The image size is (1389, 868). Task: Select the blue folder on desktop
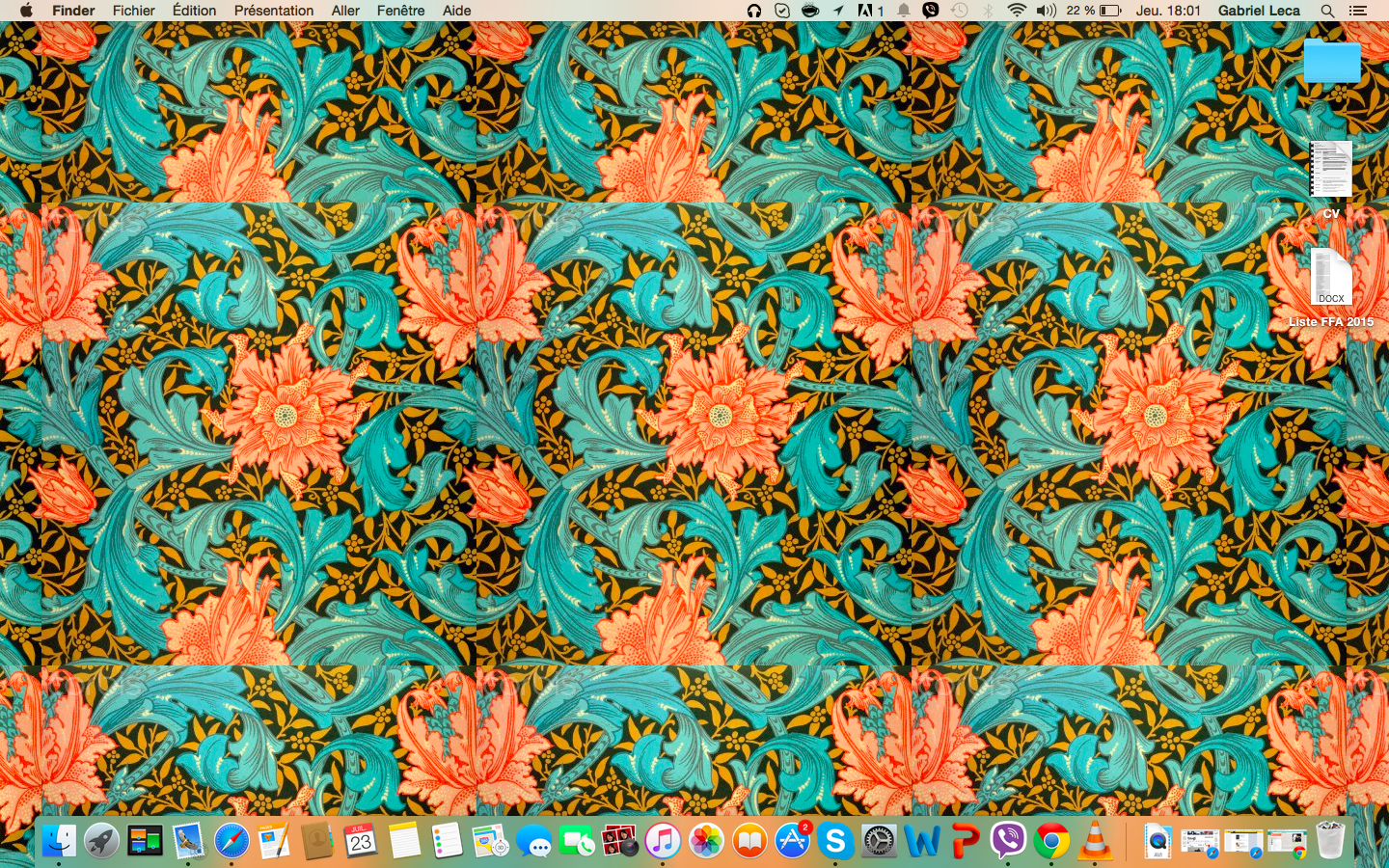tap(1332, 60)
